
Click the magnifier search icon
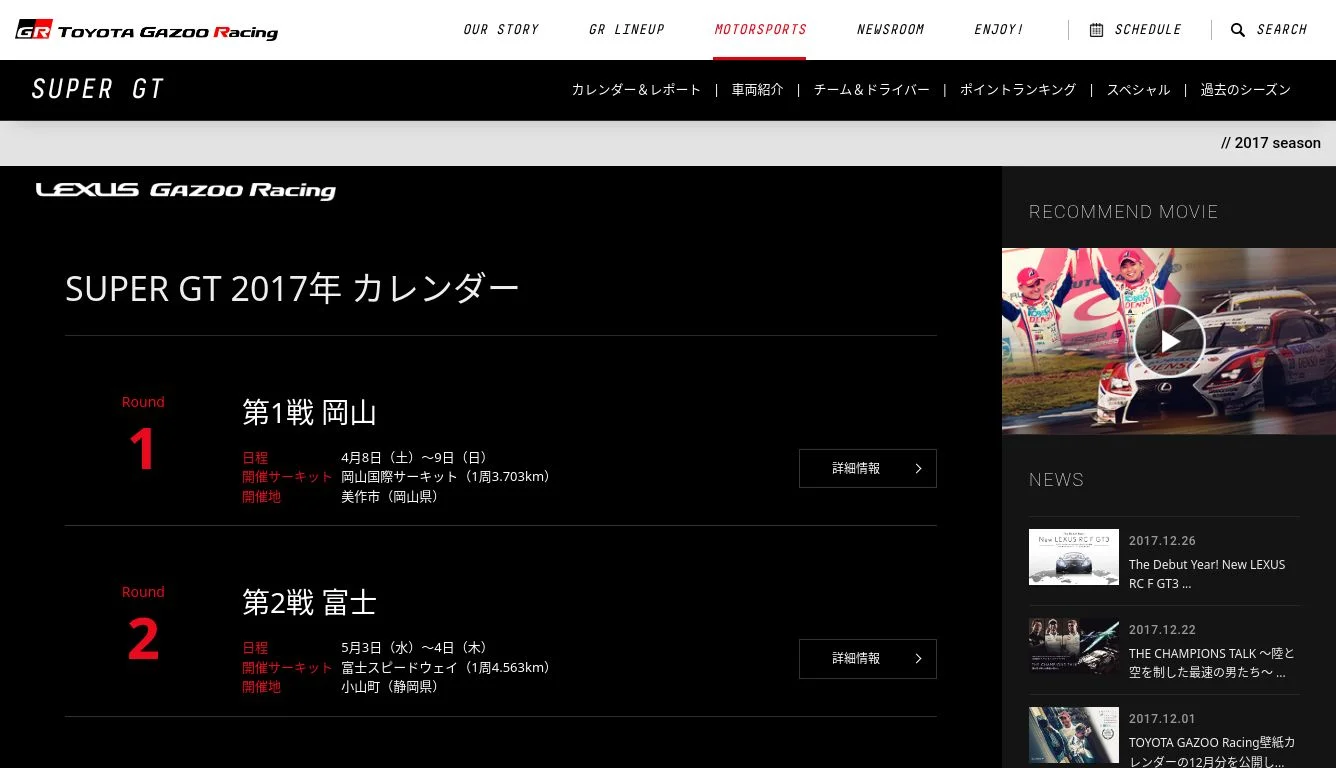click(x=1238, y=30)
